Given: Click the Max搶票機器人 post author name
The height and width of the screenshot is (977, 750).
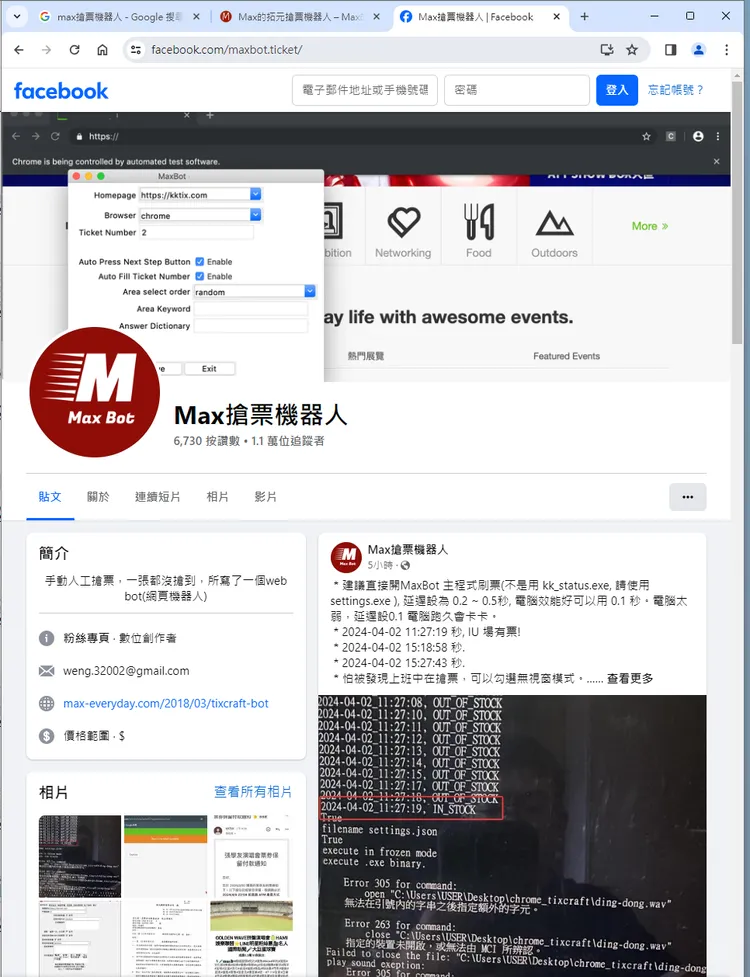Looking at the screenshot, I should pos(407,550).
